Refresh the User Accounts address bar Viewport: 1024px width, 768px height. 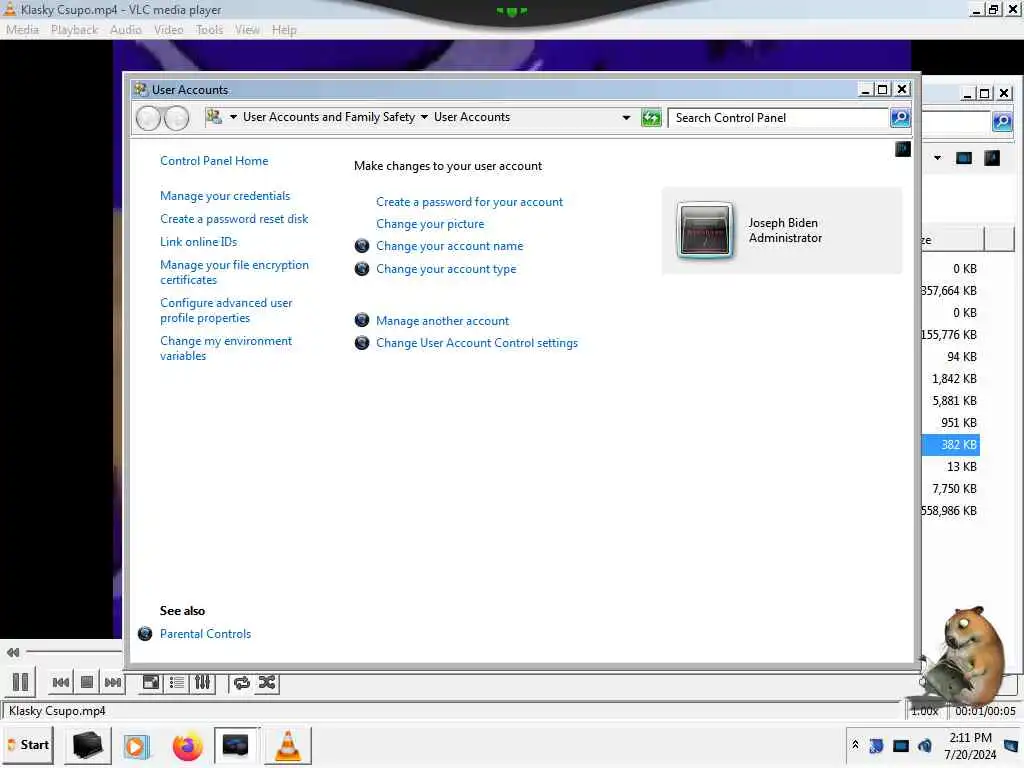click(651, 118)
